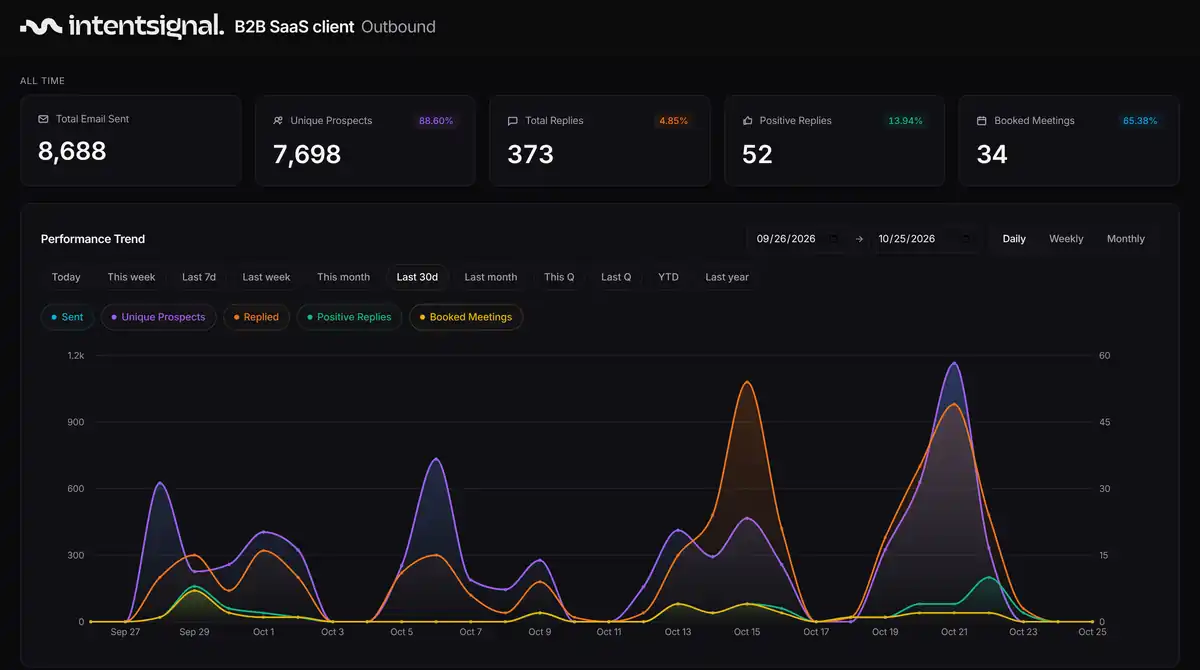Click the 7,698 unique prospects value
This screenshot has width=1200, height=670.
(x=307, y=154)
